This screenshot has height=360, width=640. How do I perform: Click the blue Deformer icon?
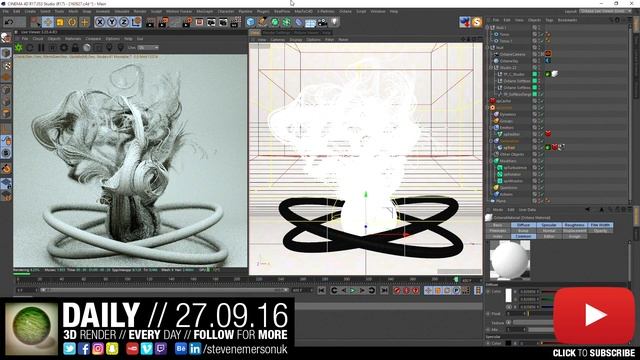(x=299, y=22)
